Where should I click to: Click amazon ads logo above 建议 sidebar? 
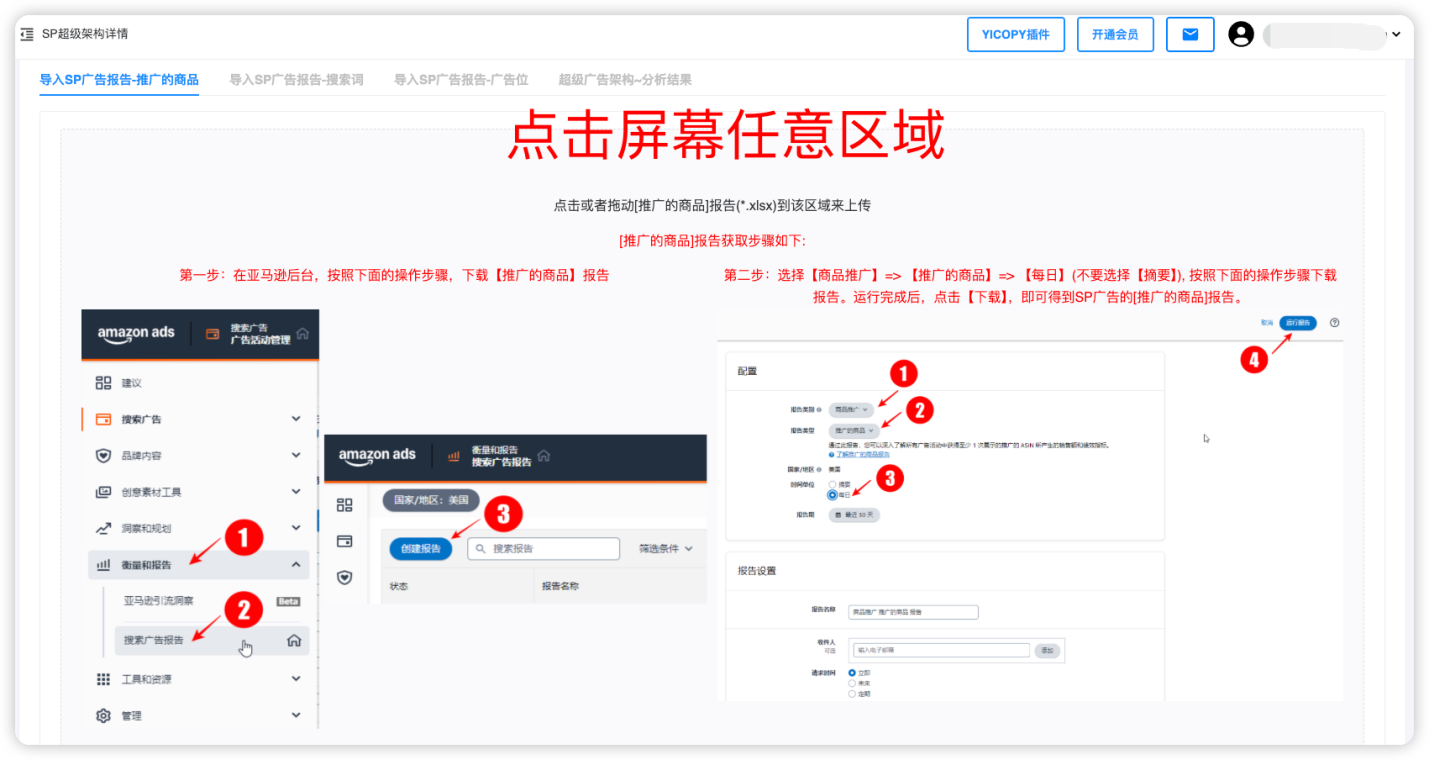point(136,334)
